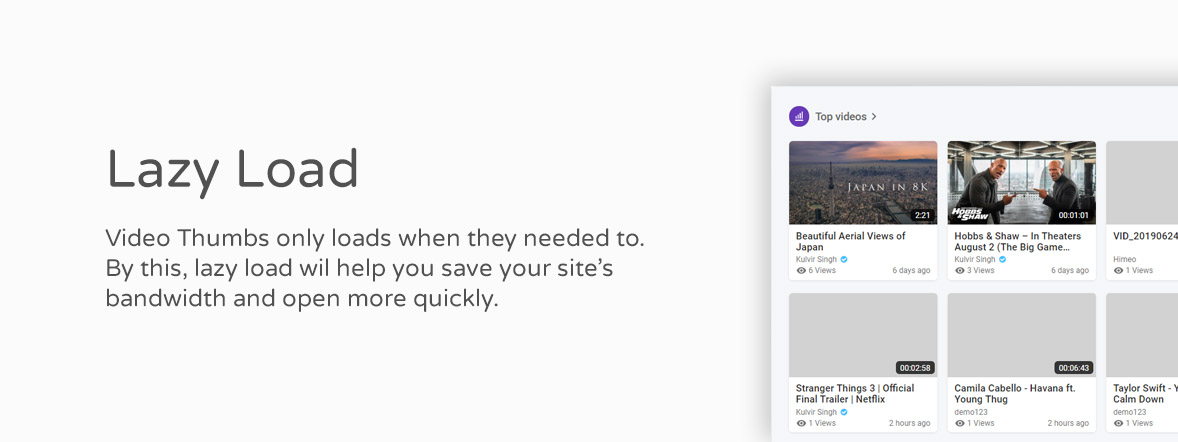This screenshot has width=1178, height=442.
Task: Open the Japan in 8K video thumbnail
Action: (863, 183)
